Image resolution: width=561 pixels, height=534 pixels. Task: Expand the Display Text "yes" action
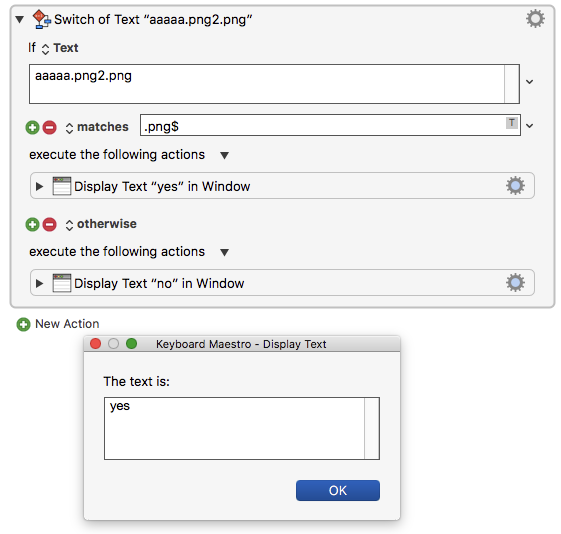click(x=39, y=186)
